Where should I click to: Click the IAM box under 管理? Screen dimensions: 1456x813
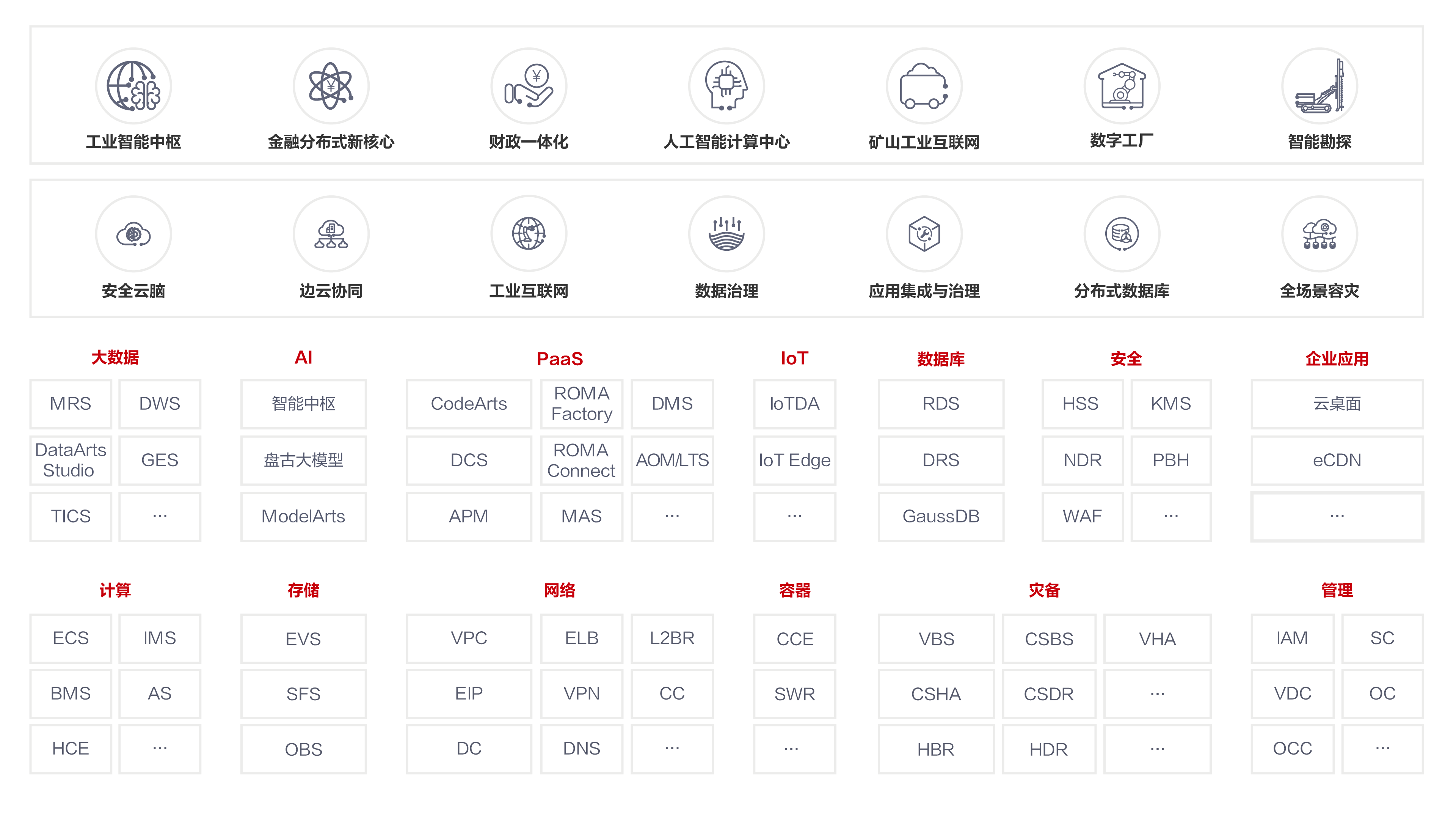point(1293,638)
